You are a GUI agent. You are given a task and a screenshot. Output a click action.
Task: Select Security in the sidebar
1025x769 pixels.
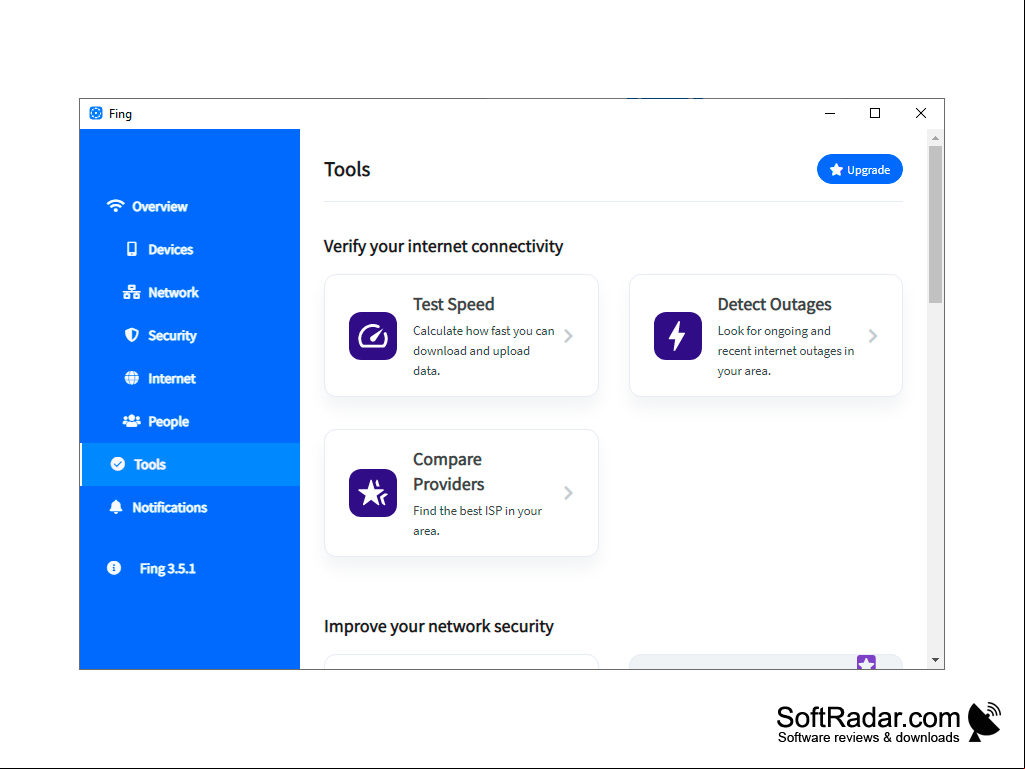tap(190, 335)
